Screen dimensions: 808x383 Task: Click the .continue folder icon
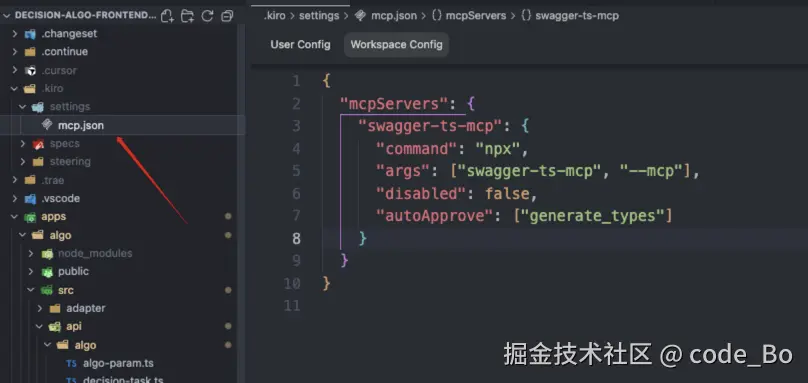(x=30, y=52)
